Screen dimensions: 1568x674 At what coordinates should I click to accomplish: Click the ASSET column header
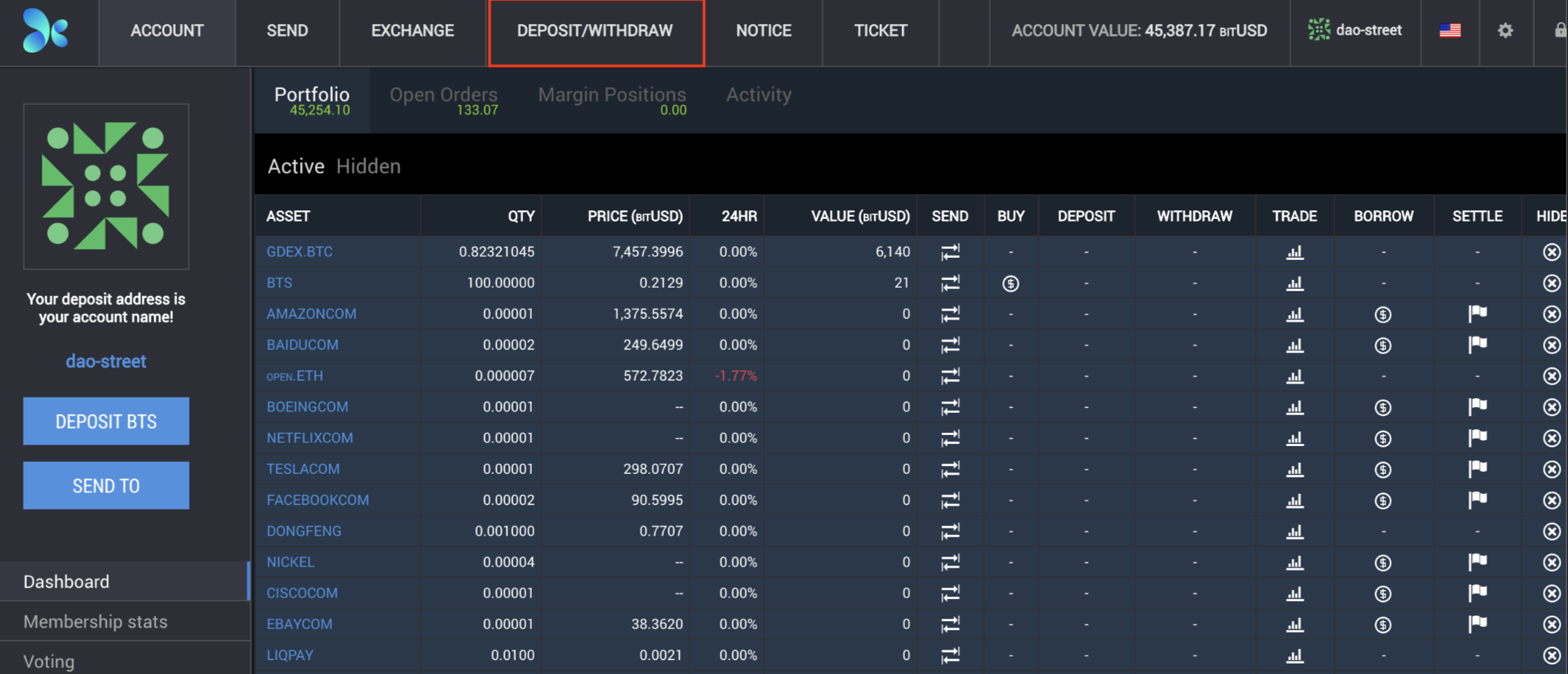click(x=288, y=216)
